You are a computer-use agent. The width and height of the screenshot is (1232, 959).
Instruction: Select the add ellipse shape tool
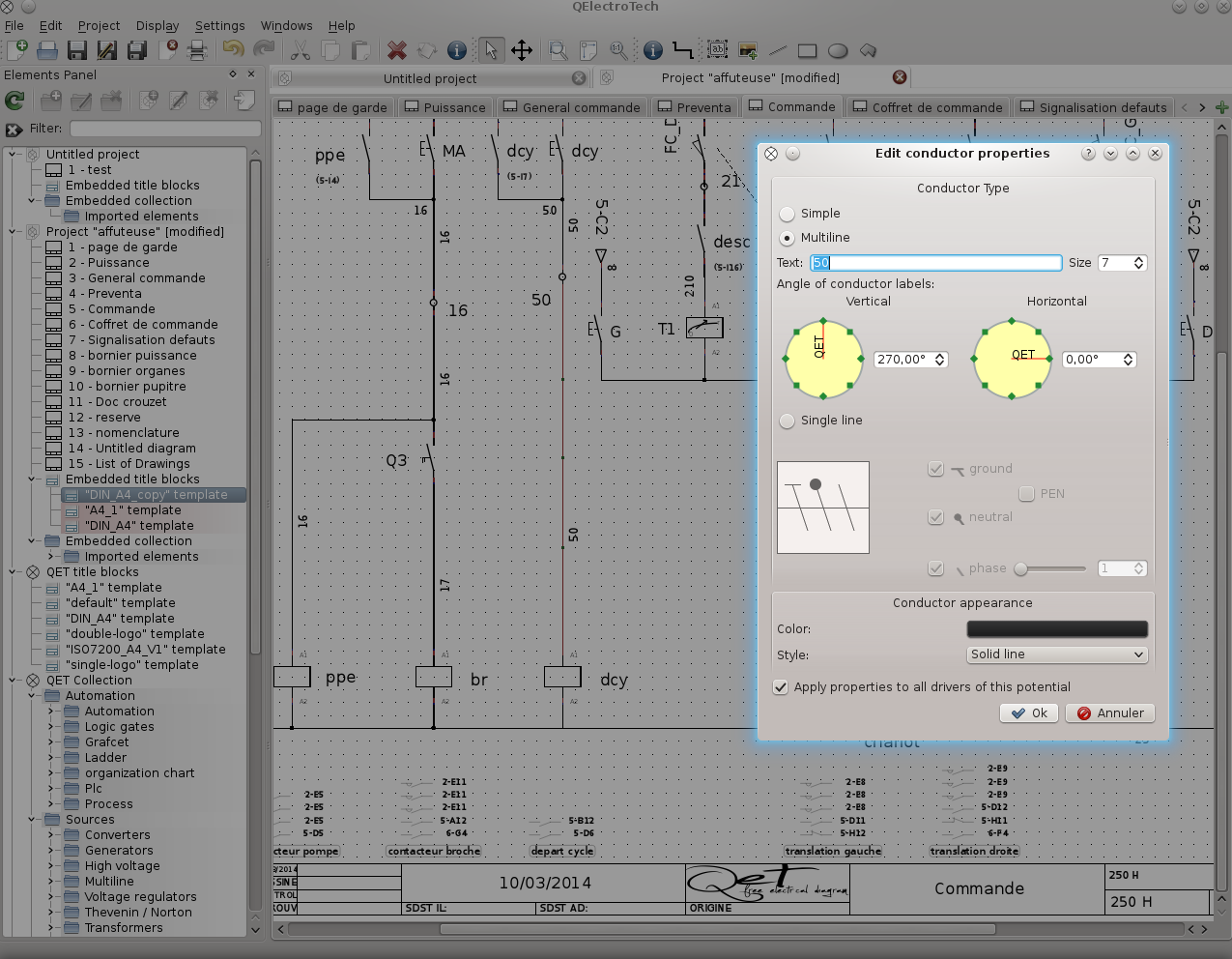tap(838, 50)
